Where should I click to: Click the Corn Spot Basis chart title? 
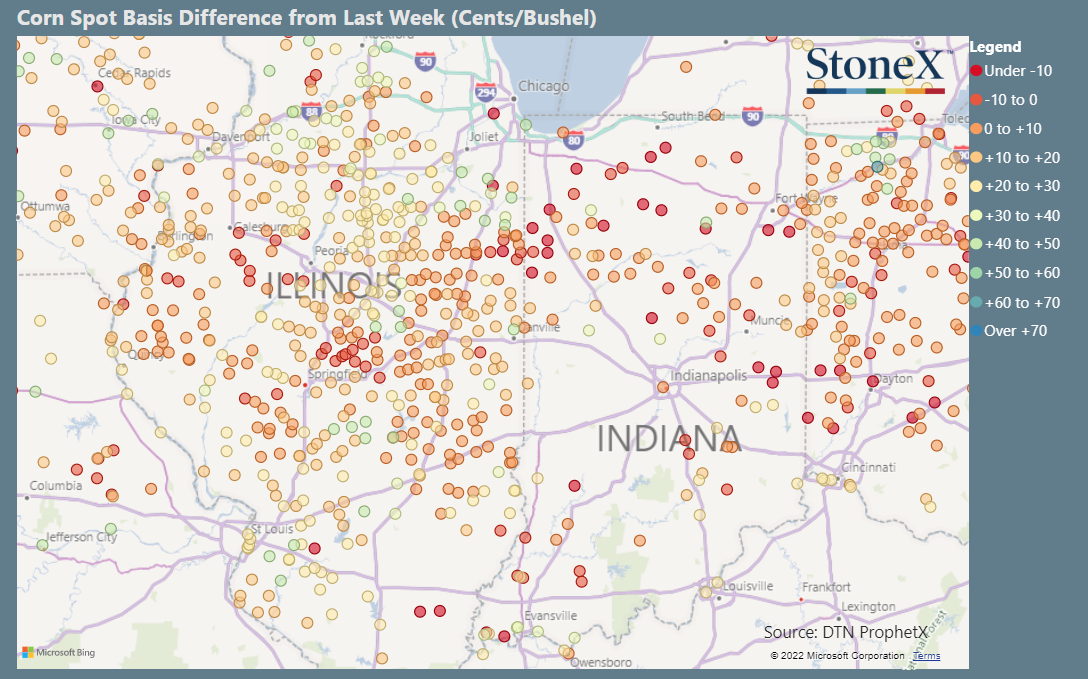[306, 17]
